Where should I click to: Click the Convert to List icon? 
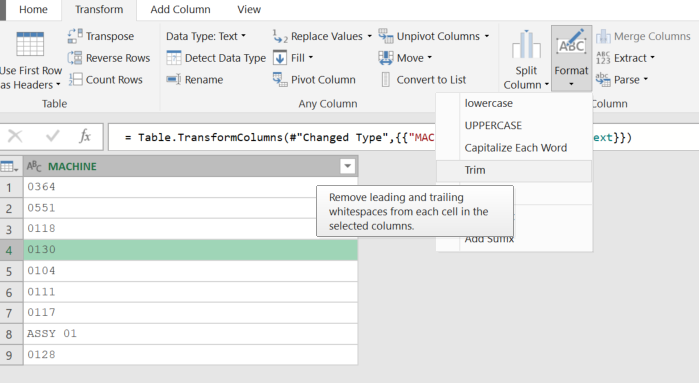[386, 79]
